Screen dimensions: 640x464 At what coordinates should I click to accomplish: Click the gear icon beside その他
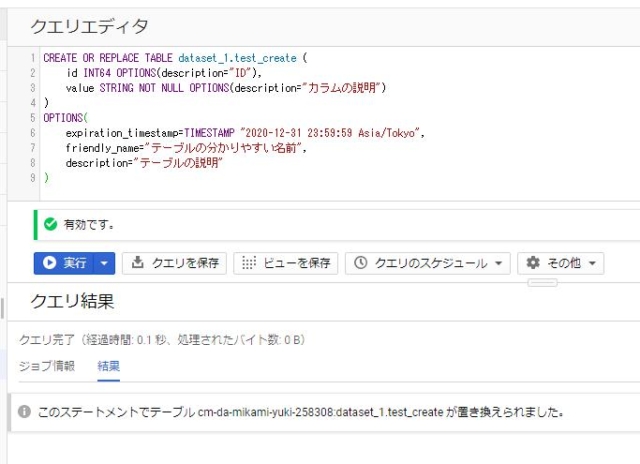click(533, 263)
